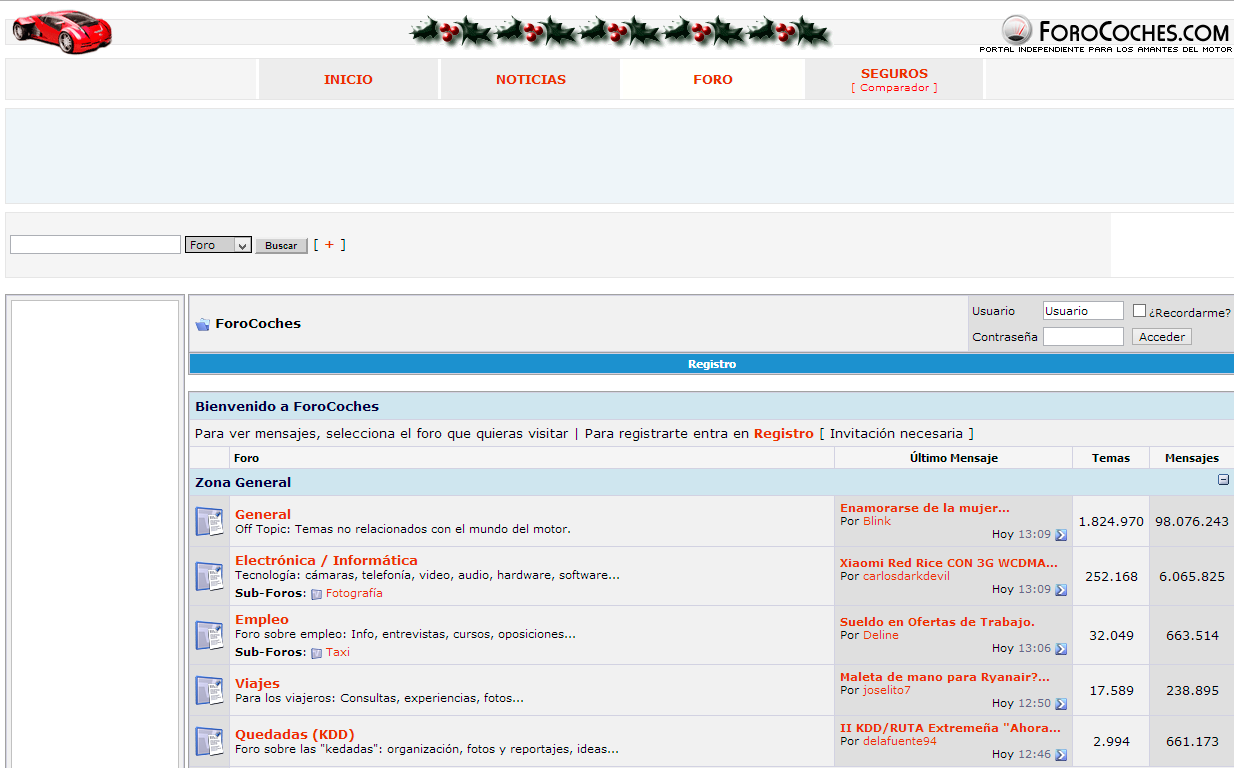Viewport: 1234px width, 768px height.
Task: Click General topic count 1.824.970
Action: (1111, 522)
